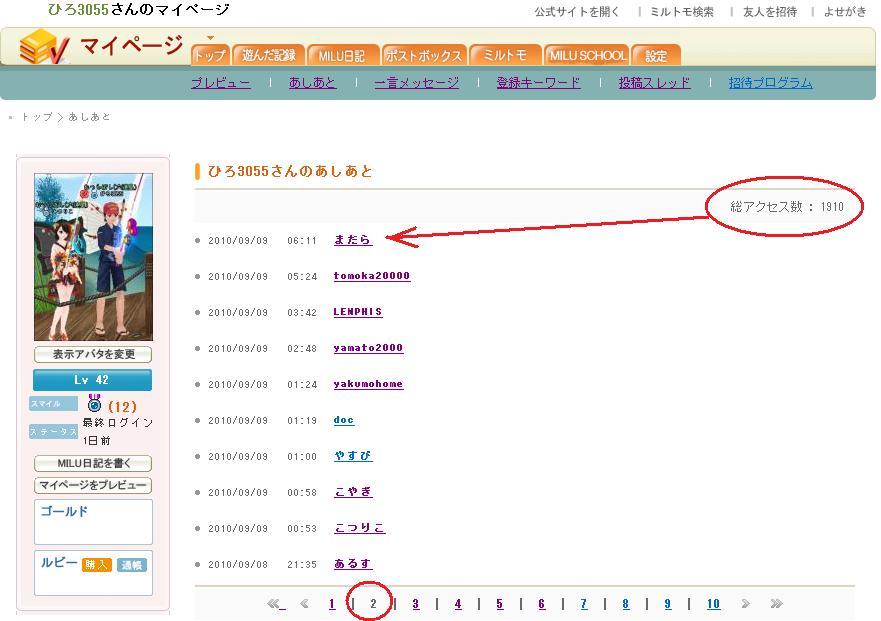Select the MILU SCHOOL tab
Viewport: 881px width, 621px height.
tap(587, 55)
